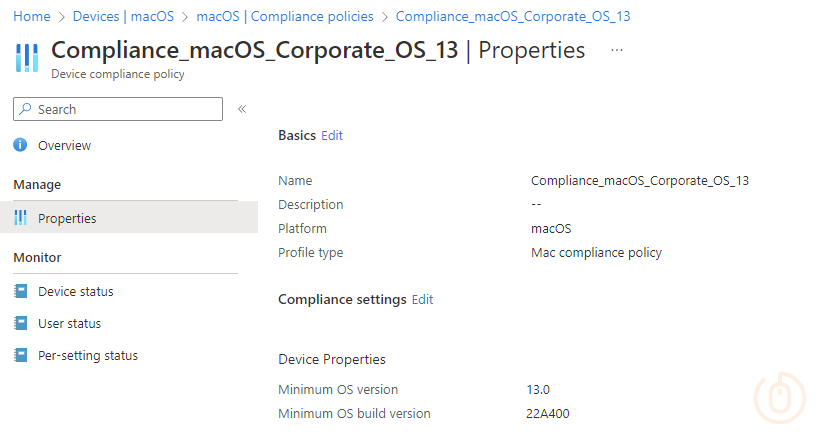Go to Home breadcrumb
Image resolution: width=824 pixels, height=442 pixels.
pos(33,16)
